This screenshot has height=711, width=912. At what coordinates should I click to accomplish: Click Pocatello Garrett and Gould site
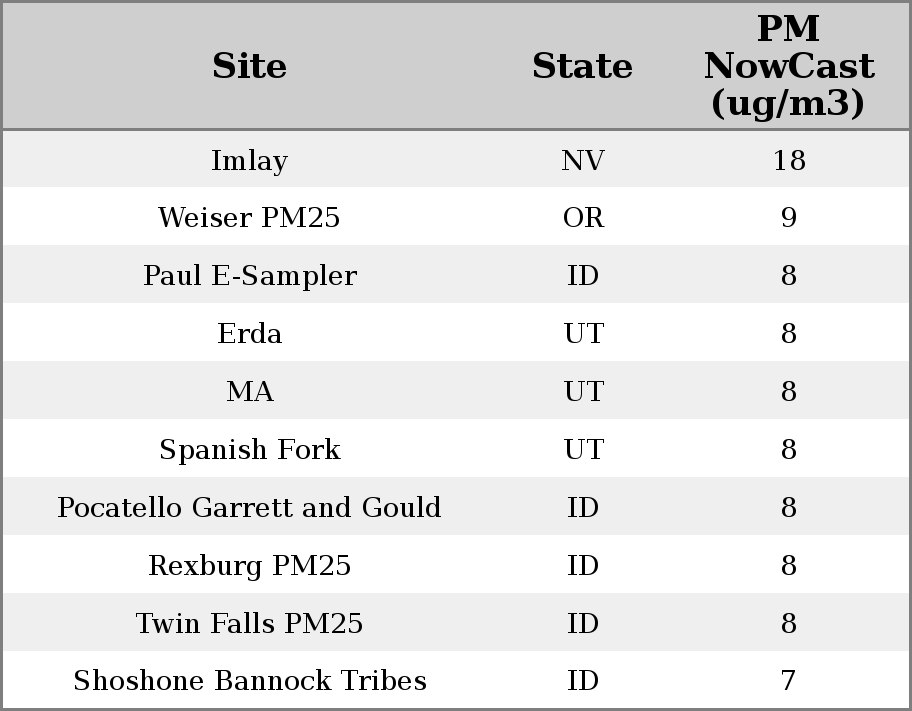coord(249,508)
